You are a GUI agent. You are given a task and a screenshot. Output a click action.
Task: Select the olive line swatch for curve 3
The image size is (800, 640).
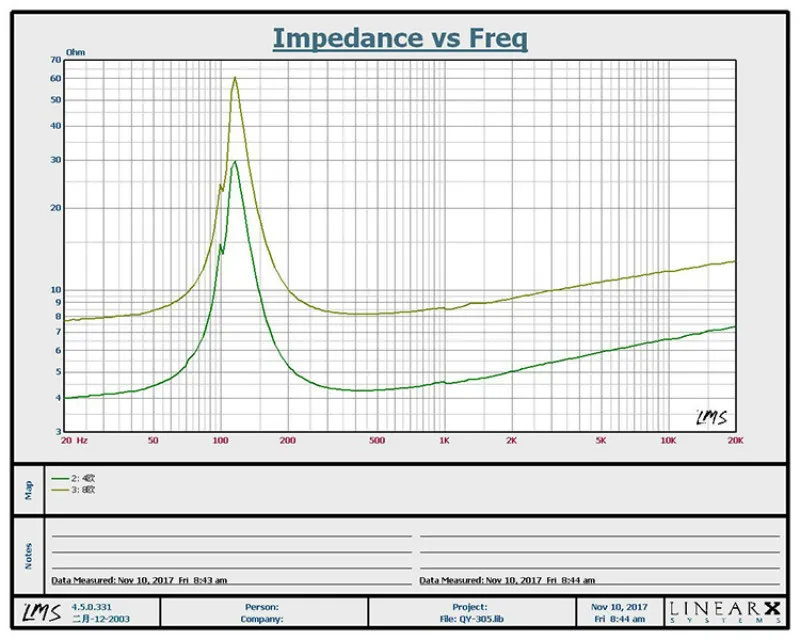click(x=60, y=489)
